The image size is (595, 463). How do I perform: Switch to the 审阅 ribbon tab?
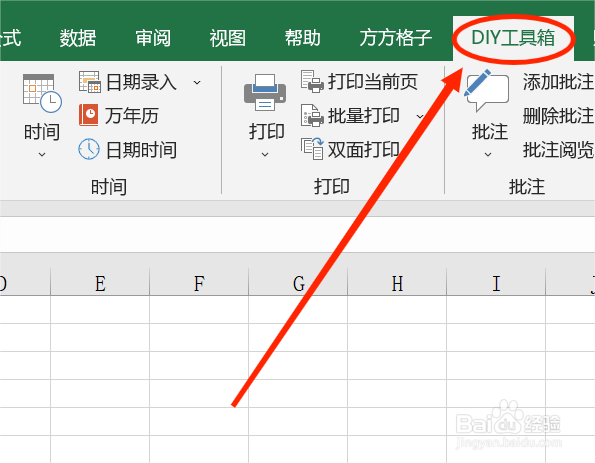tap(153, 38)
